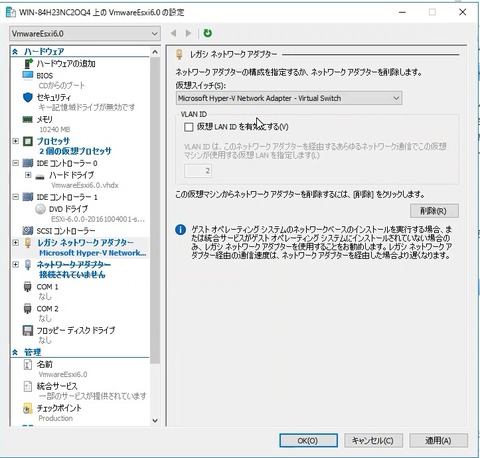Click VmwareEsxi6.0.vhdx entry
Viewport: 480px width, 458px height.
coord(85,185)
